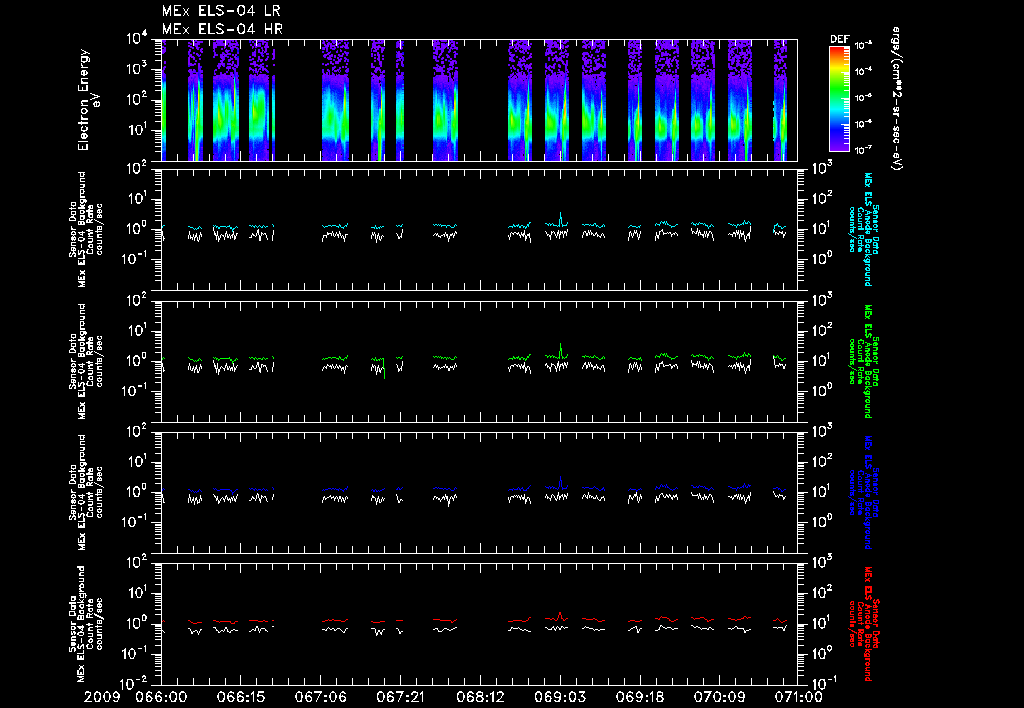This screenshot has height=708, width=1024.
Task: Click the red bump near 069:03 in the red panel
Action: point(560,615)
